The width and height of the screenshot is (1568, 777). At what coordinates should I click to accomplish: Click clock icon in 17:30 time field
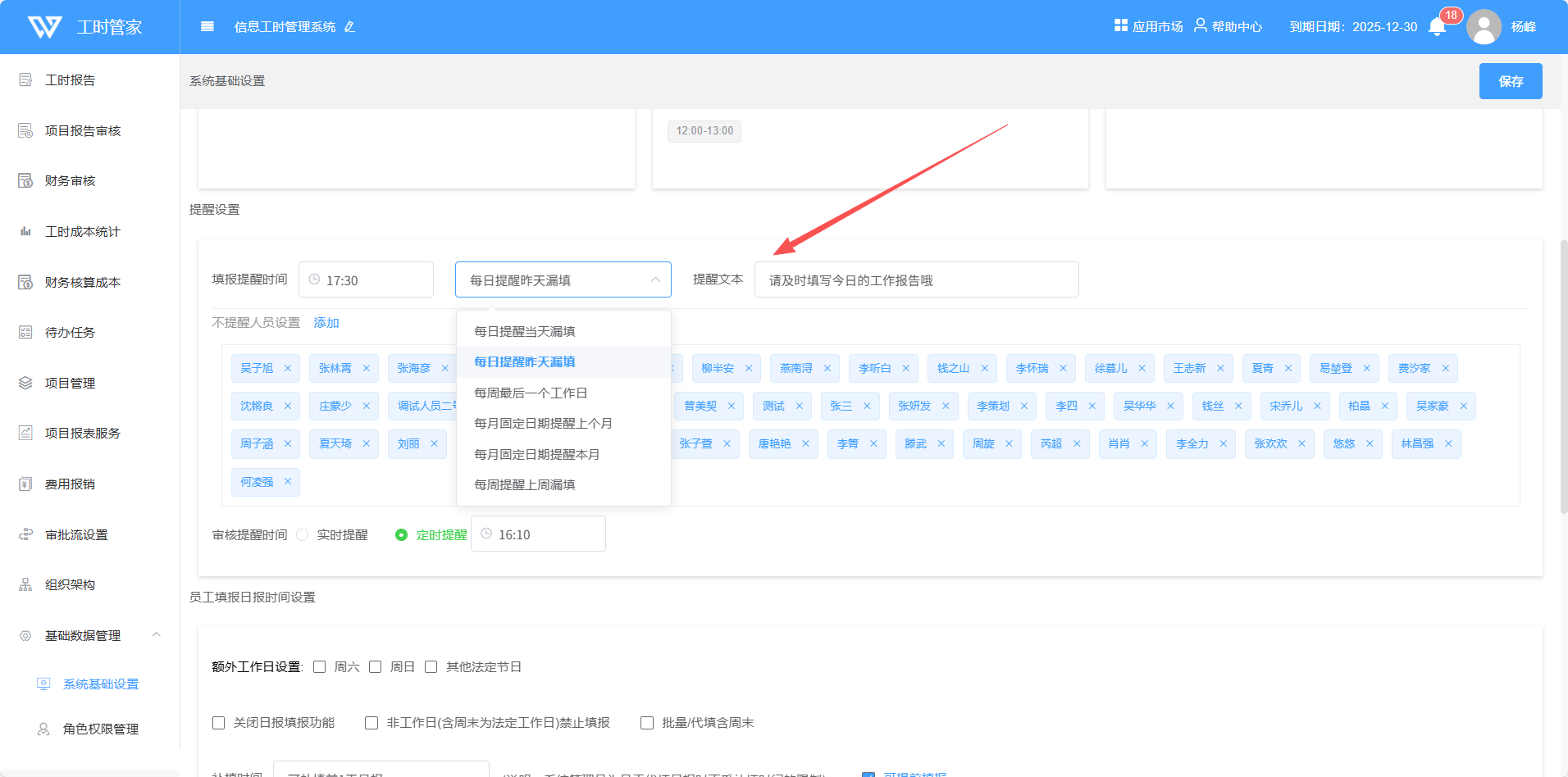tap(314, 279)
